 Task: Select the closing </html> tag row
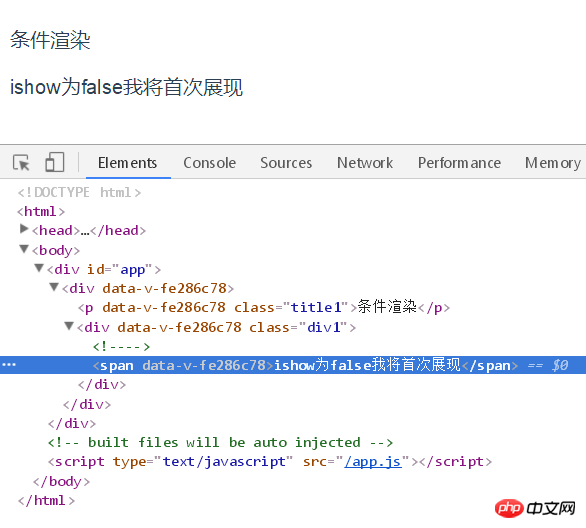(x=46, y=501)
